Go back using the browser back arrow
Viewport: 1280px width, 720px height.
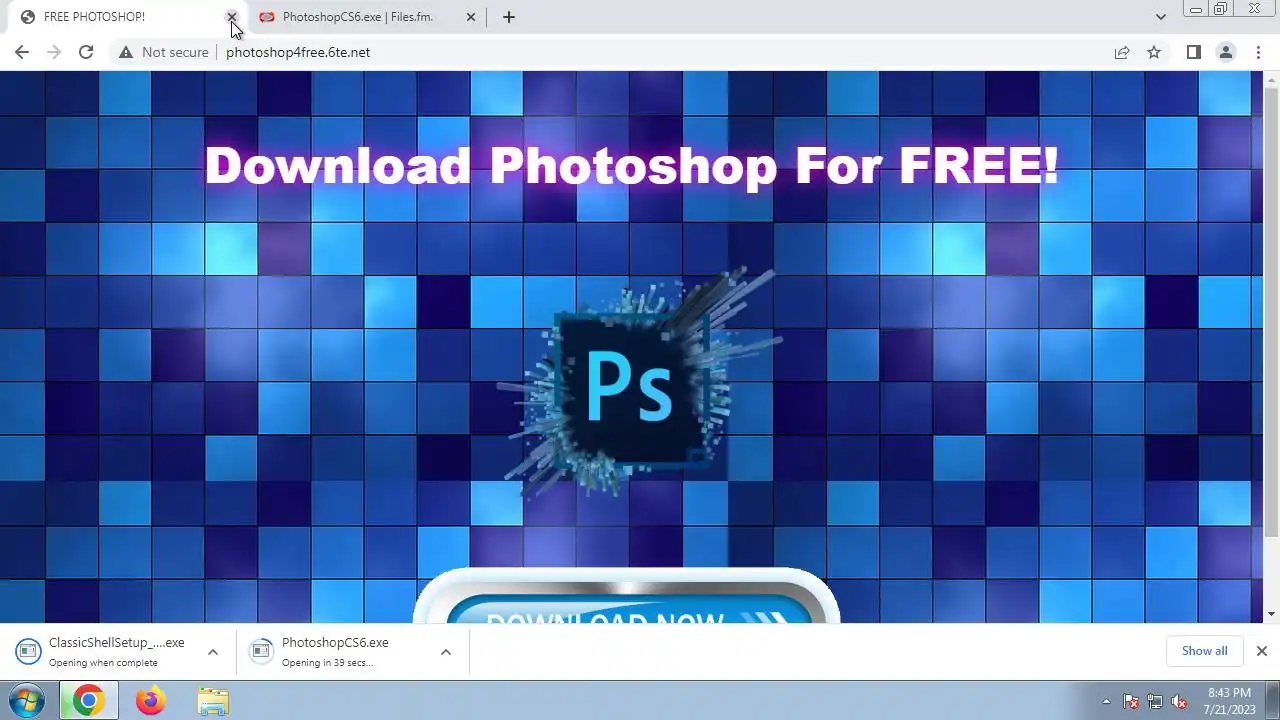[22, 52]
